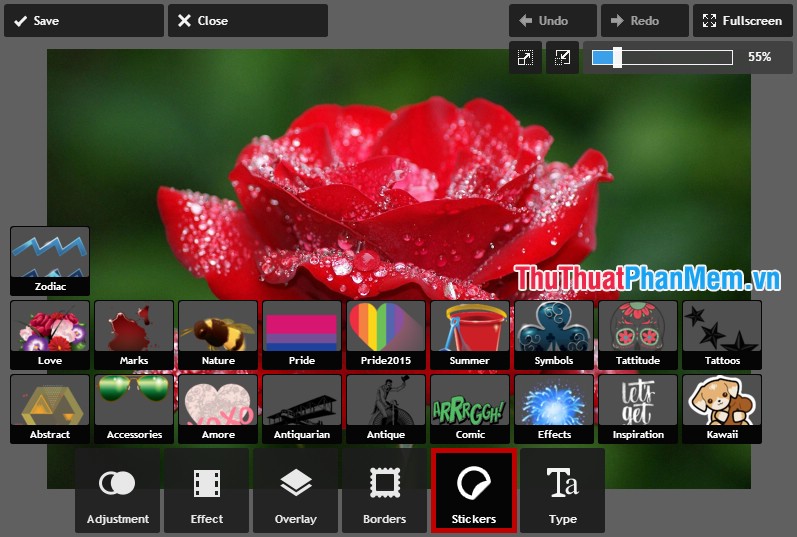Select the Pride sticker pack
The width and height of the screenshot is (797, 537).
tap(302, 335)
